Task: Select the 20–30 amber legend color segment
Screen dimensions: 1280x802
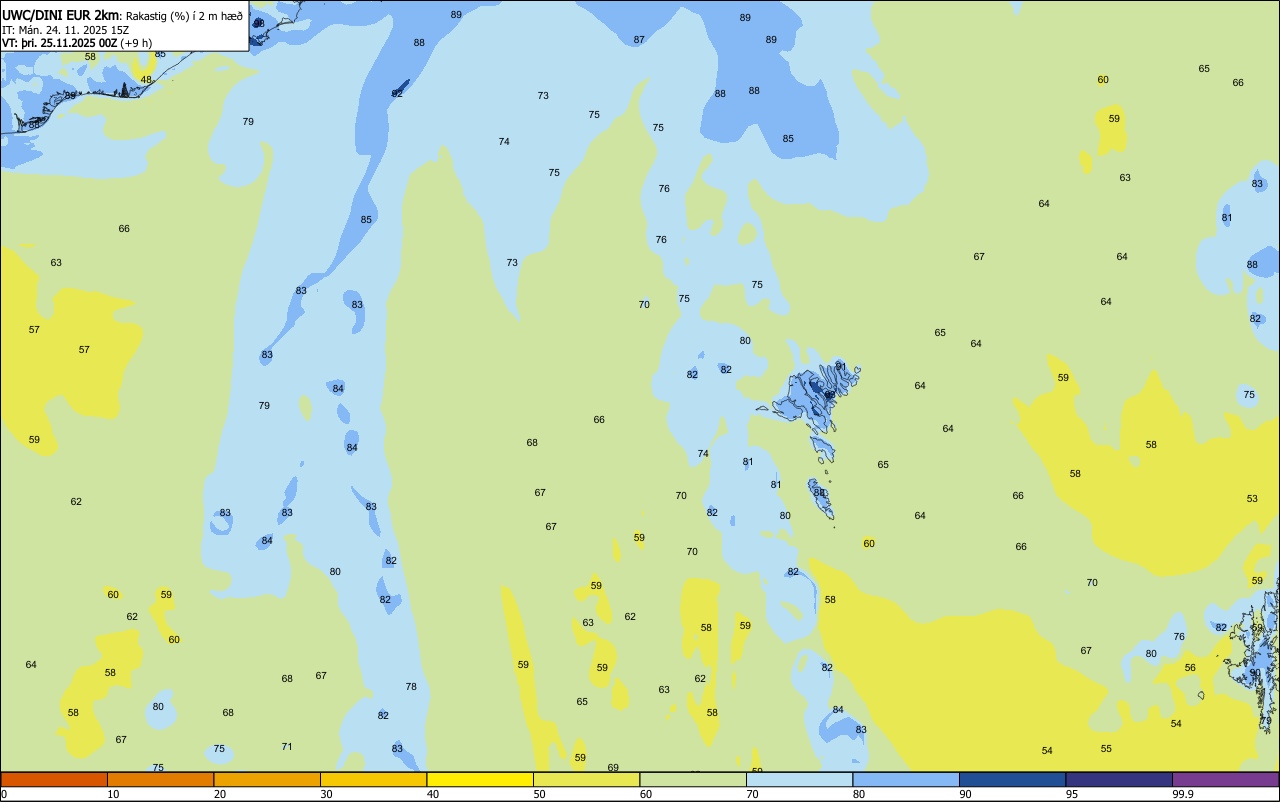Action: 267,779
